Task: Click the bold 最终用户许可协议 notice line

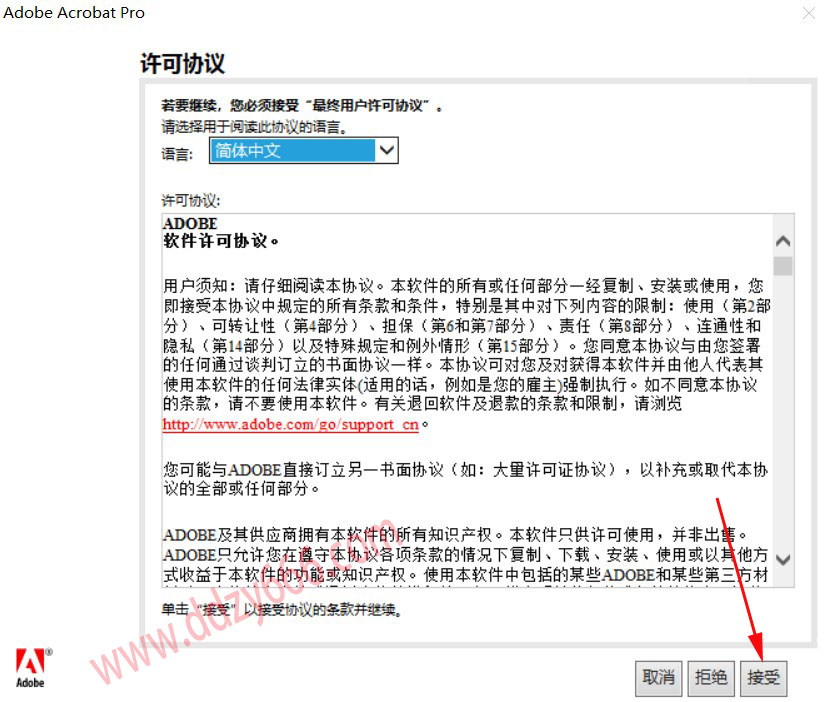Action: [x=302, y=105]
